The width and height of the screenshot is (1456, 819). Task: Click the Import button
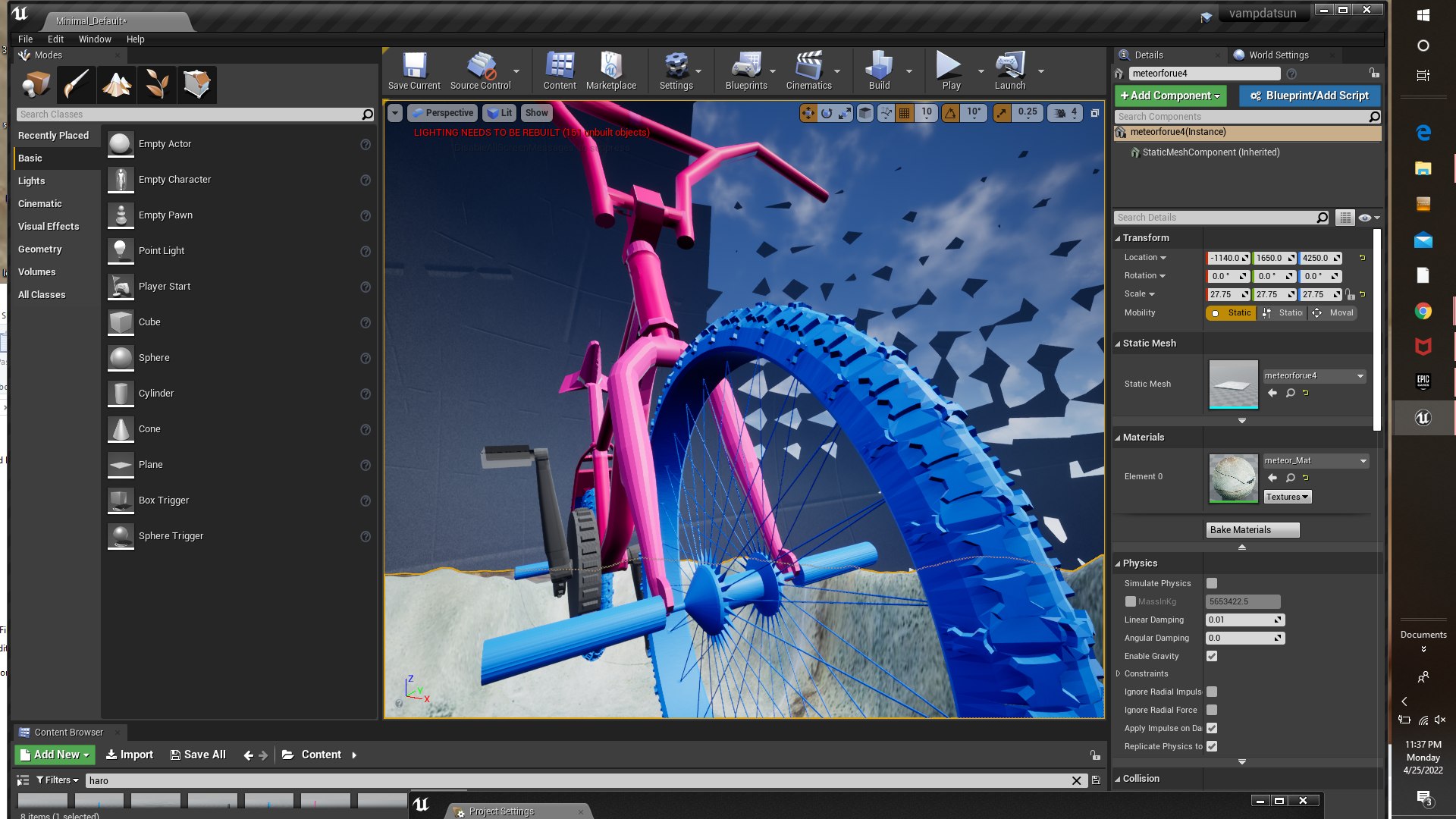(x=129, y=755)
